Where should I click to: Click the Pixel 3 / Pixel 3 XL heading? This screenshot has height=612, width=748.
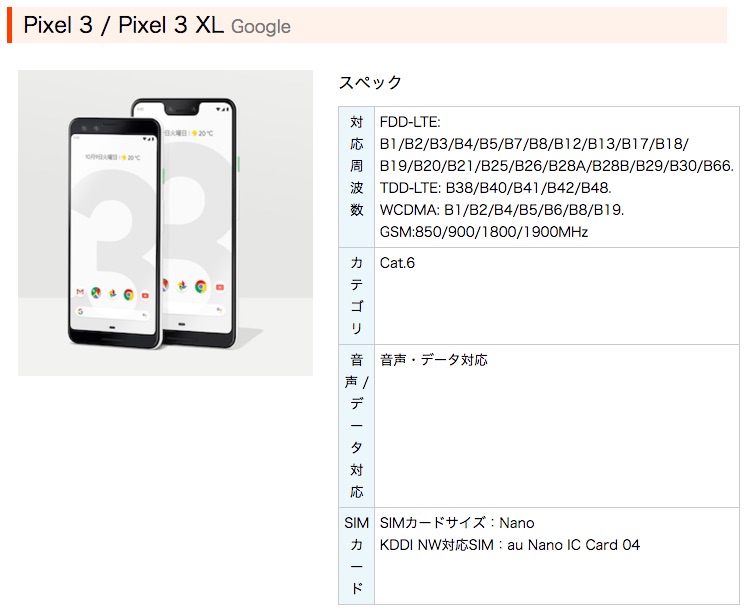coord(123,25)
